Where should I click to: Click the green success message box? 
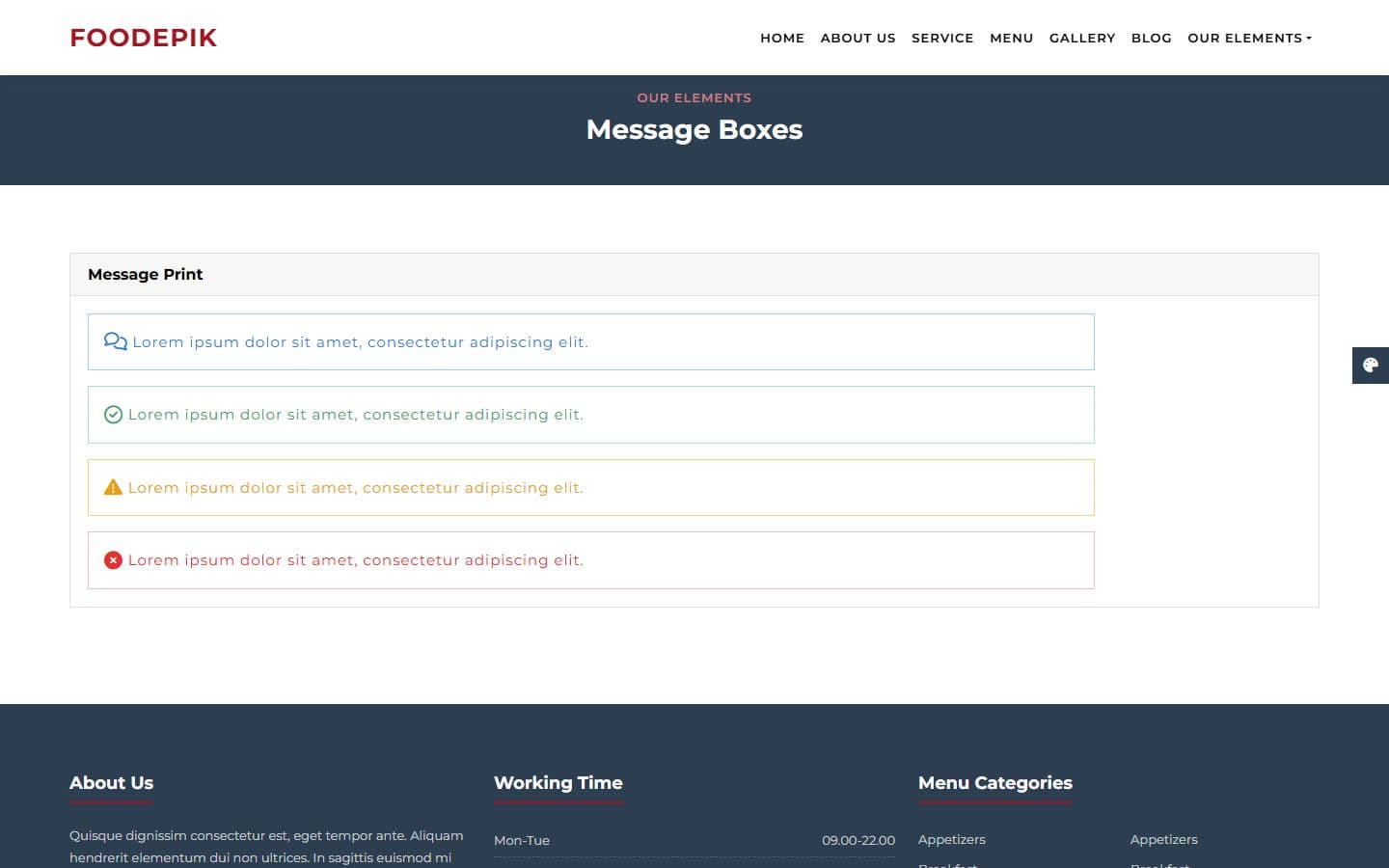pyautogui.click(x=591, y=415)
